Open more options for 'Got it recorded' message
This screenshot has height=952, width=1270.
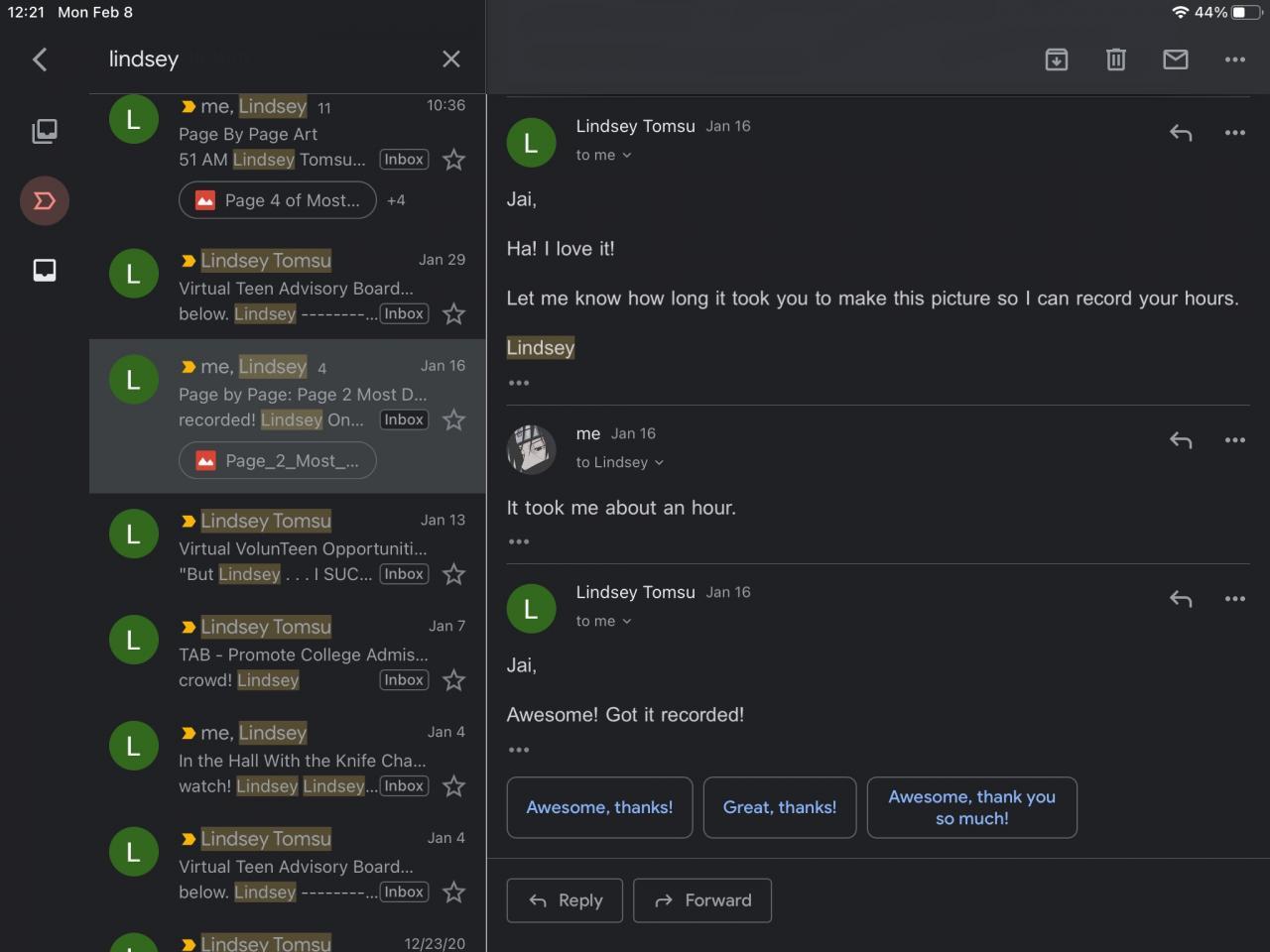(1235, 599)
